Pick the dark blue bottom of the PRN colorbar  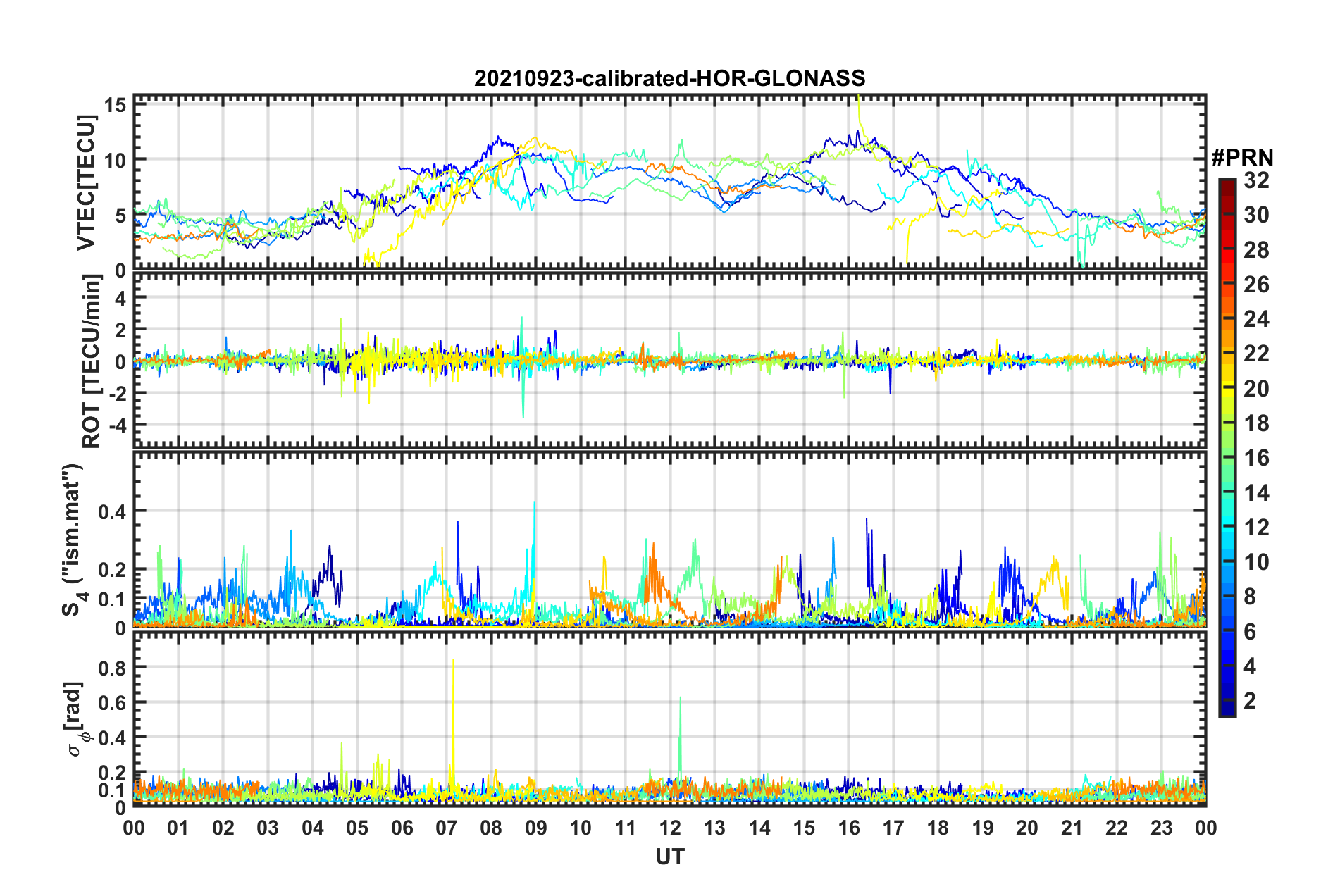(x=1227, y=710)
